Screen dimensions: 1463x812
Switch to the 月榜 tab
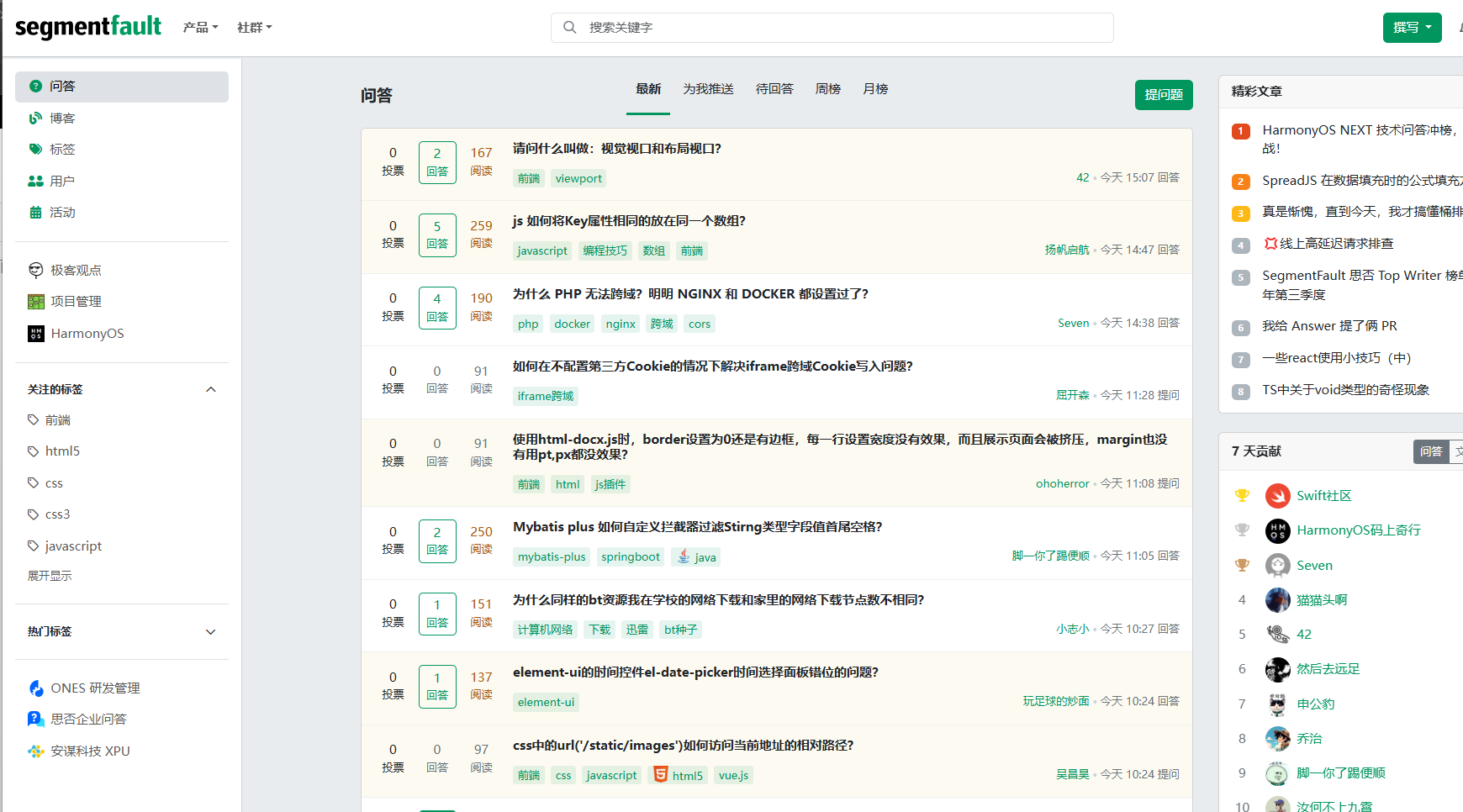[875, 89]
